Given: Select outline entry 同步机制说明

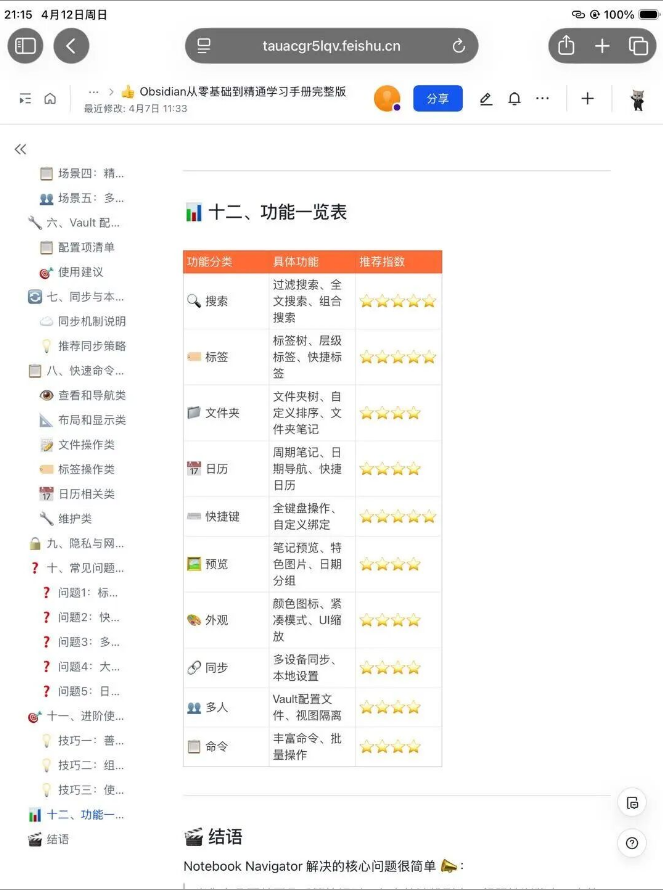Looking at the screenshot, I should pyautogui.click(x=83, y=321).
